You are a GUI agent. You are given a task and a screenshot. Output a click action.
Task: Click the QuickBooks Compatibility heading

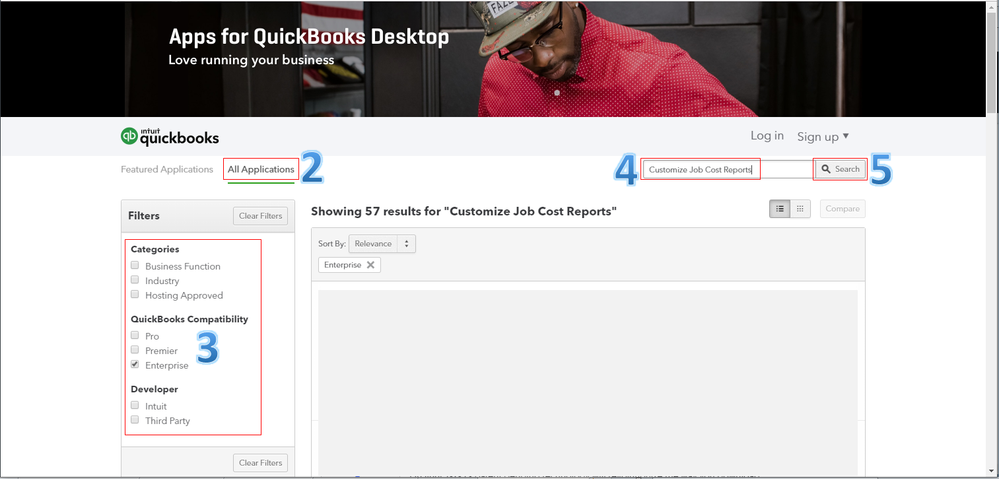click(x=189, y=319)
